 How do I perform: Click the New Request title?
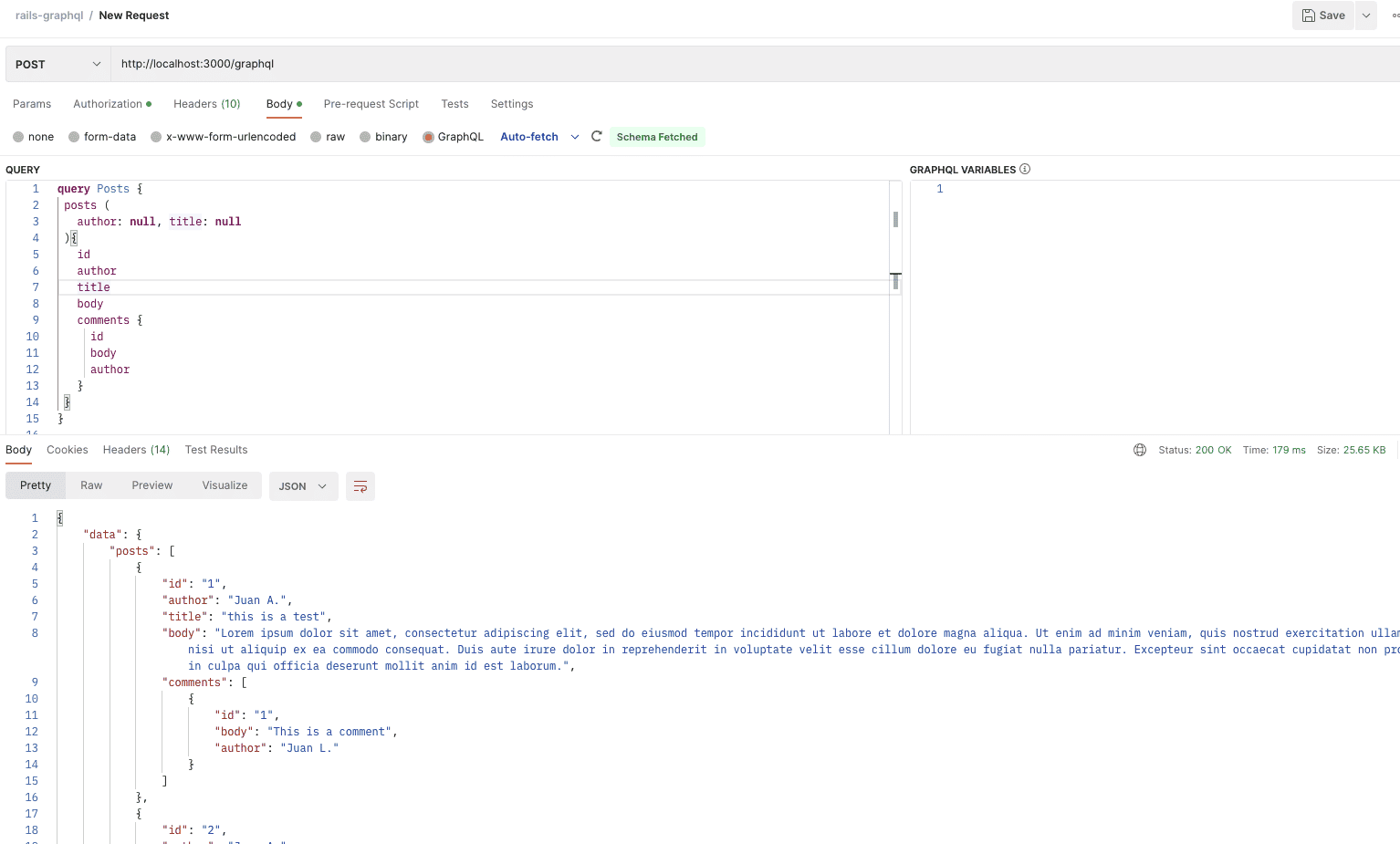(134, 16)
